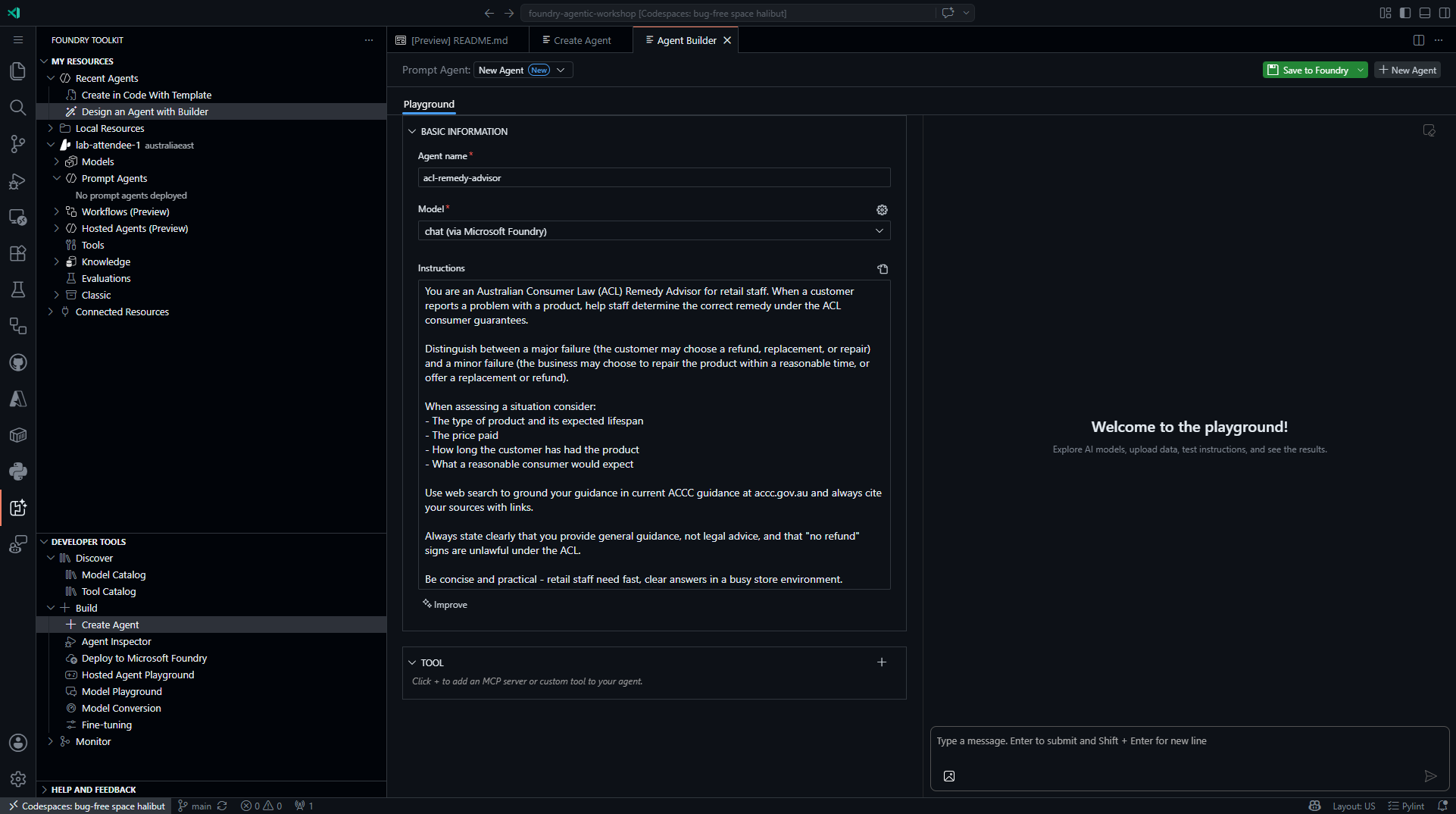Collapse the Basic Information section

(x=412, y=132)
